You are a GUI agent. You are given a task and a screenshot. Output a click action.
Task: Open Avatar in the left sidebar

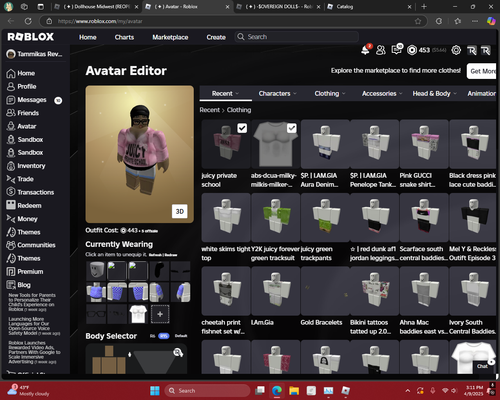[x=21, y=126]
